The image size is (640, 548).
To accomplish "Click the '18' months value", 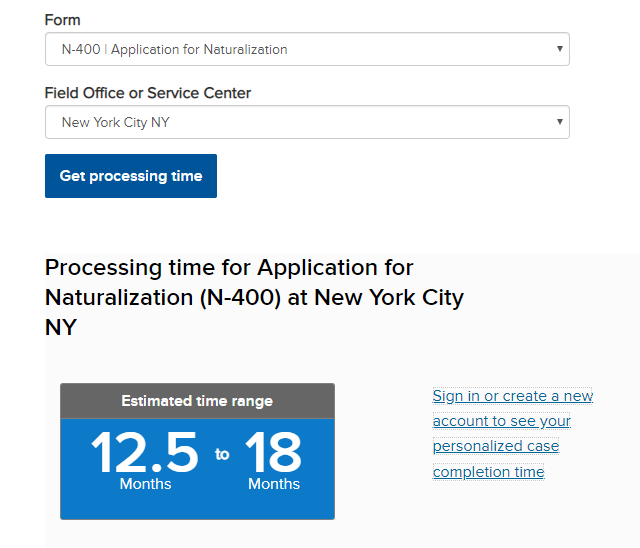I will point(273,452).
